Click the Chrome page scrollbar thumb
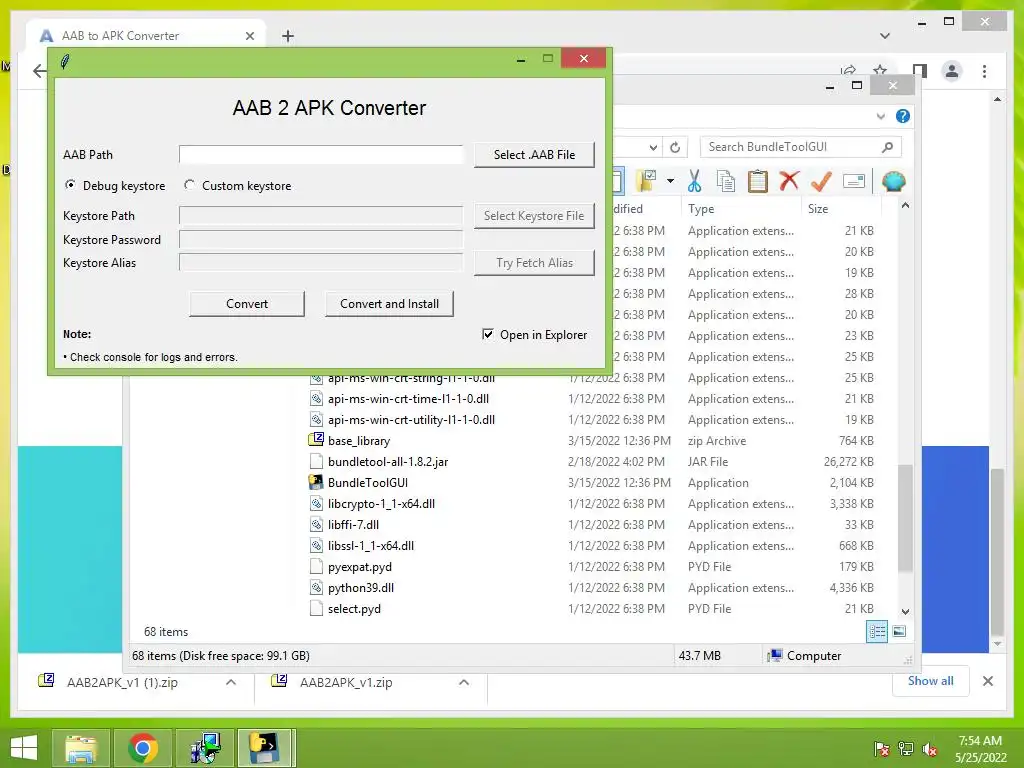This screenshot has width=1024, height=768. coord(997,551)
